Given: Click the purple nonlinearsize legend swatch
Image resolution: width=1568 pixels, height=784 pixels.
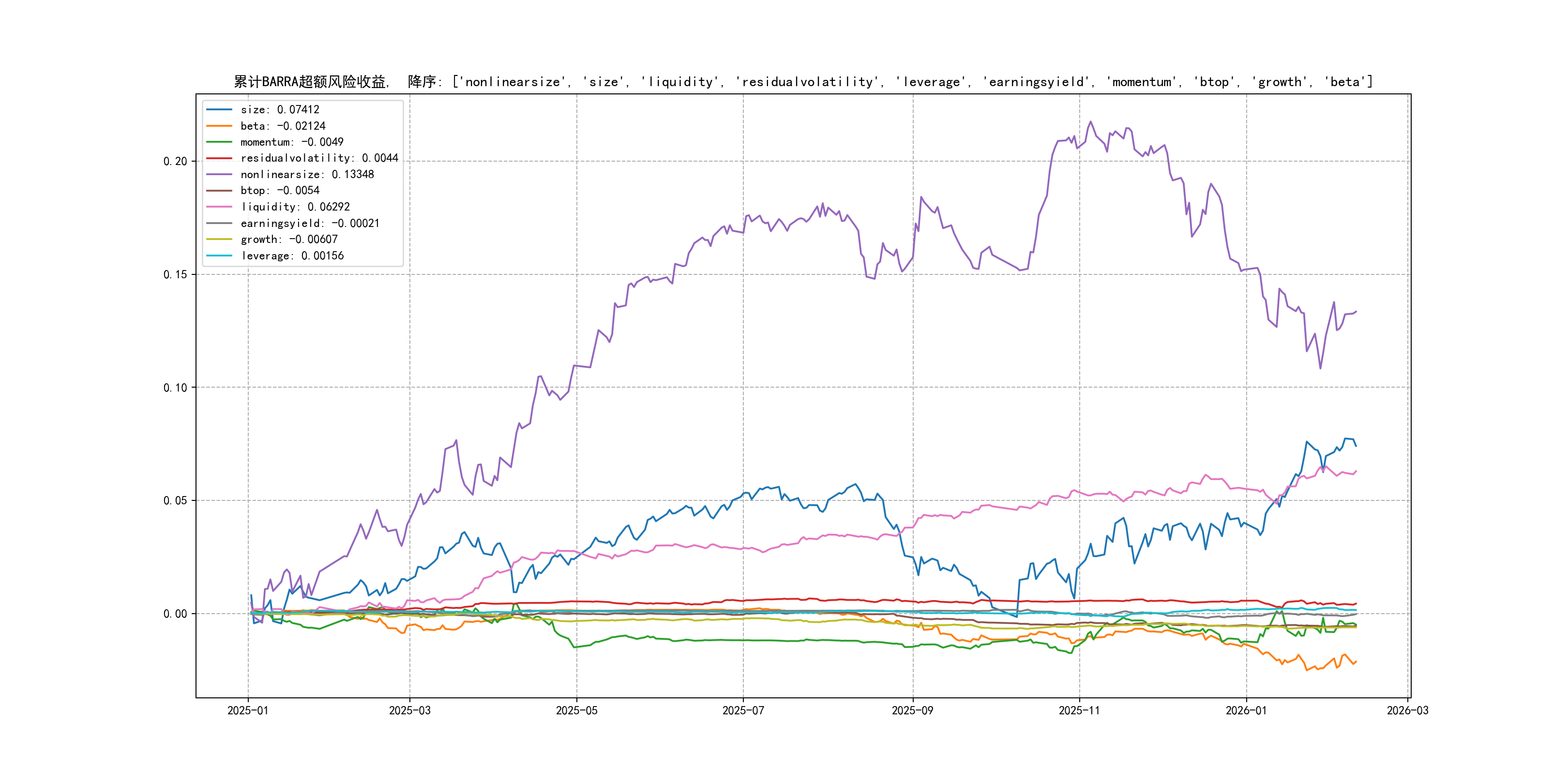Looking at the screenshot, I should [219, 175].
